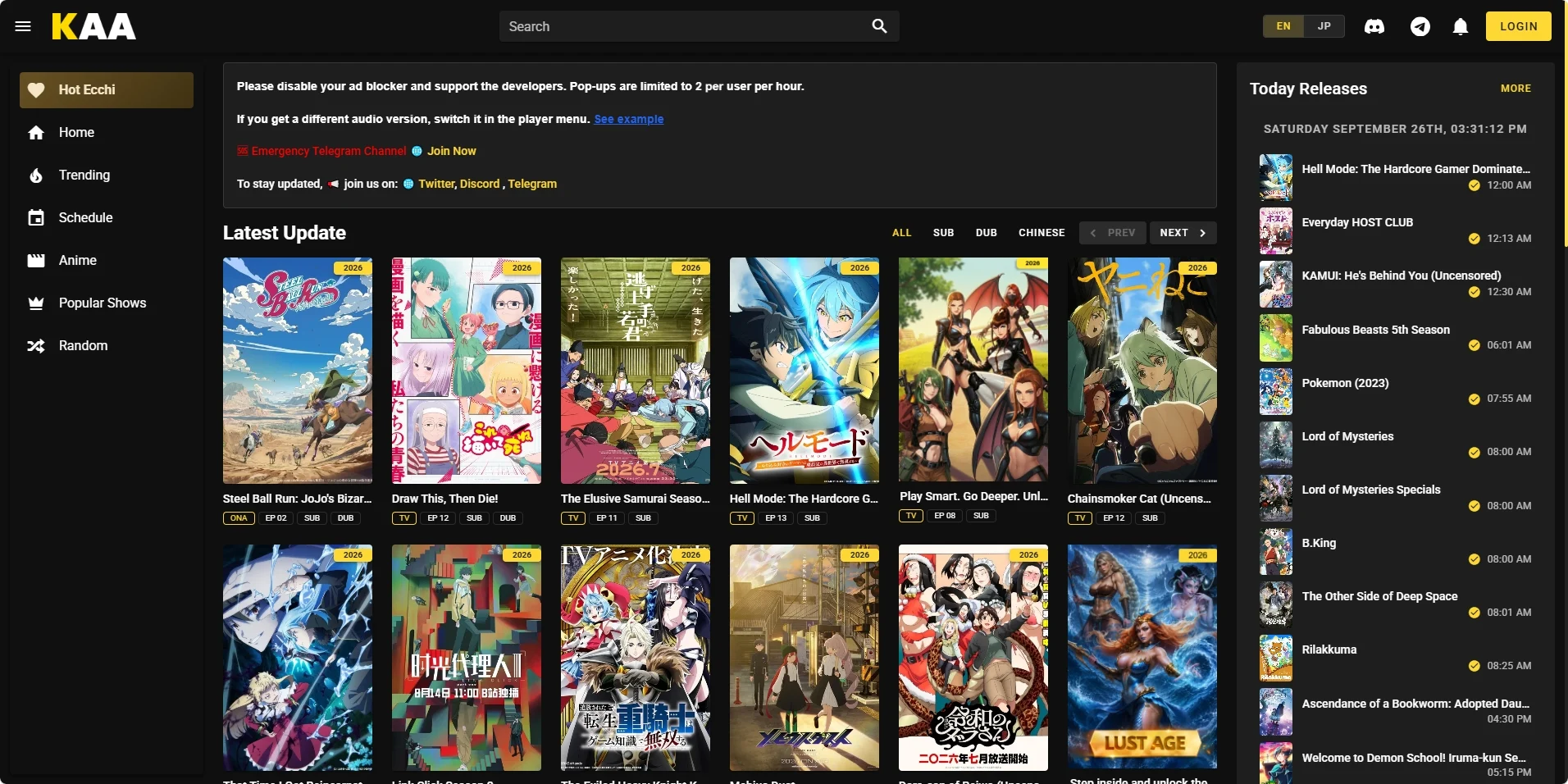Open Lord of Mysteries Specials entry
Image resolution: width=1568 pixels, height=784 pixels.
1396,498
